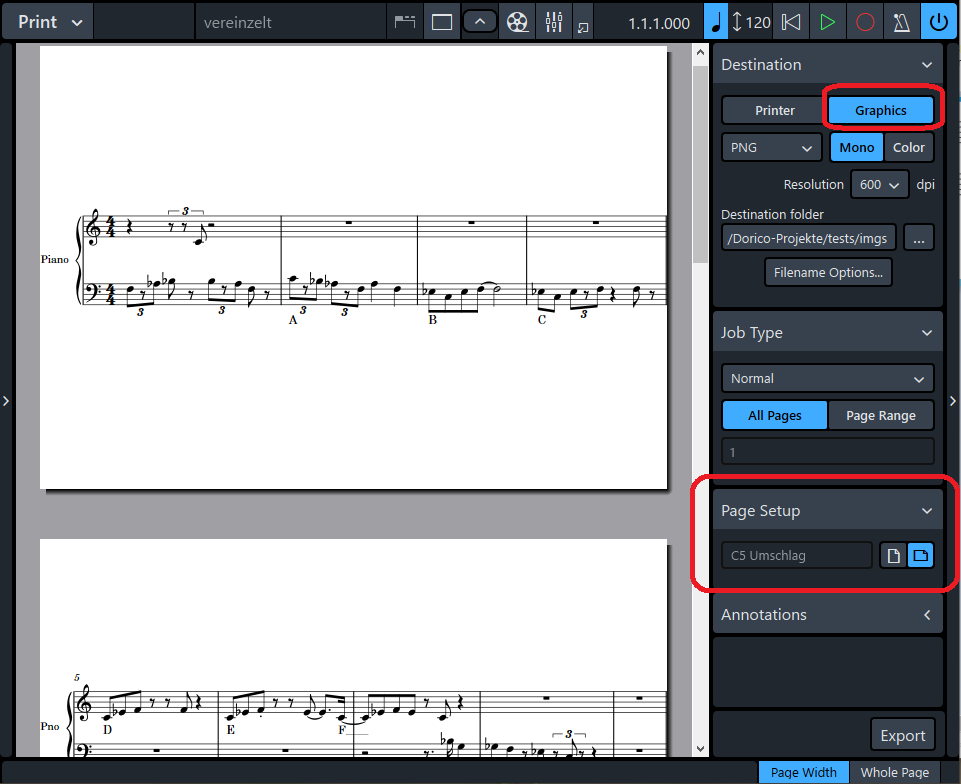Viewport: 961px width, 784px height.
Task: Click the preview scrollbar down arrow
Action: click(701, 748)
